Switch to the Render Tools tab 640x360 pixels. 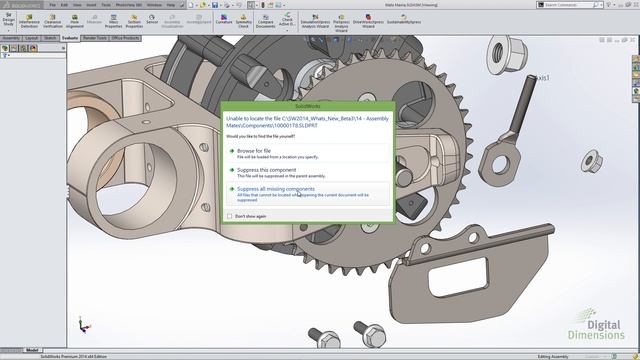click(x=95, y=38)
